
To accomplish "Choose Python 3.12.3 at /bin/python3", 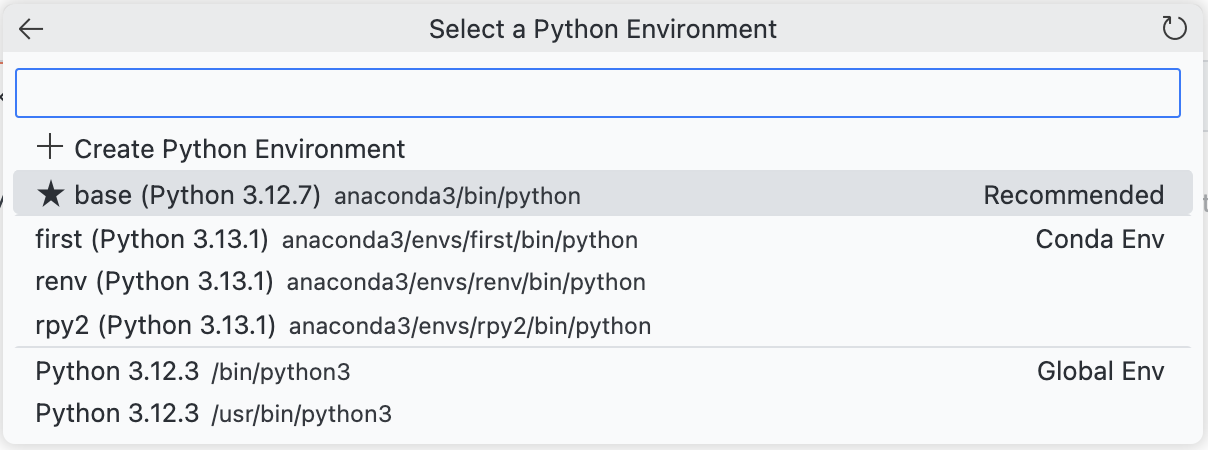I will point(117,372).
